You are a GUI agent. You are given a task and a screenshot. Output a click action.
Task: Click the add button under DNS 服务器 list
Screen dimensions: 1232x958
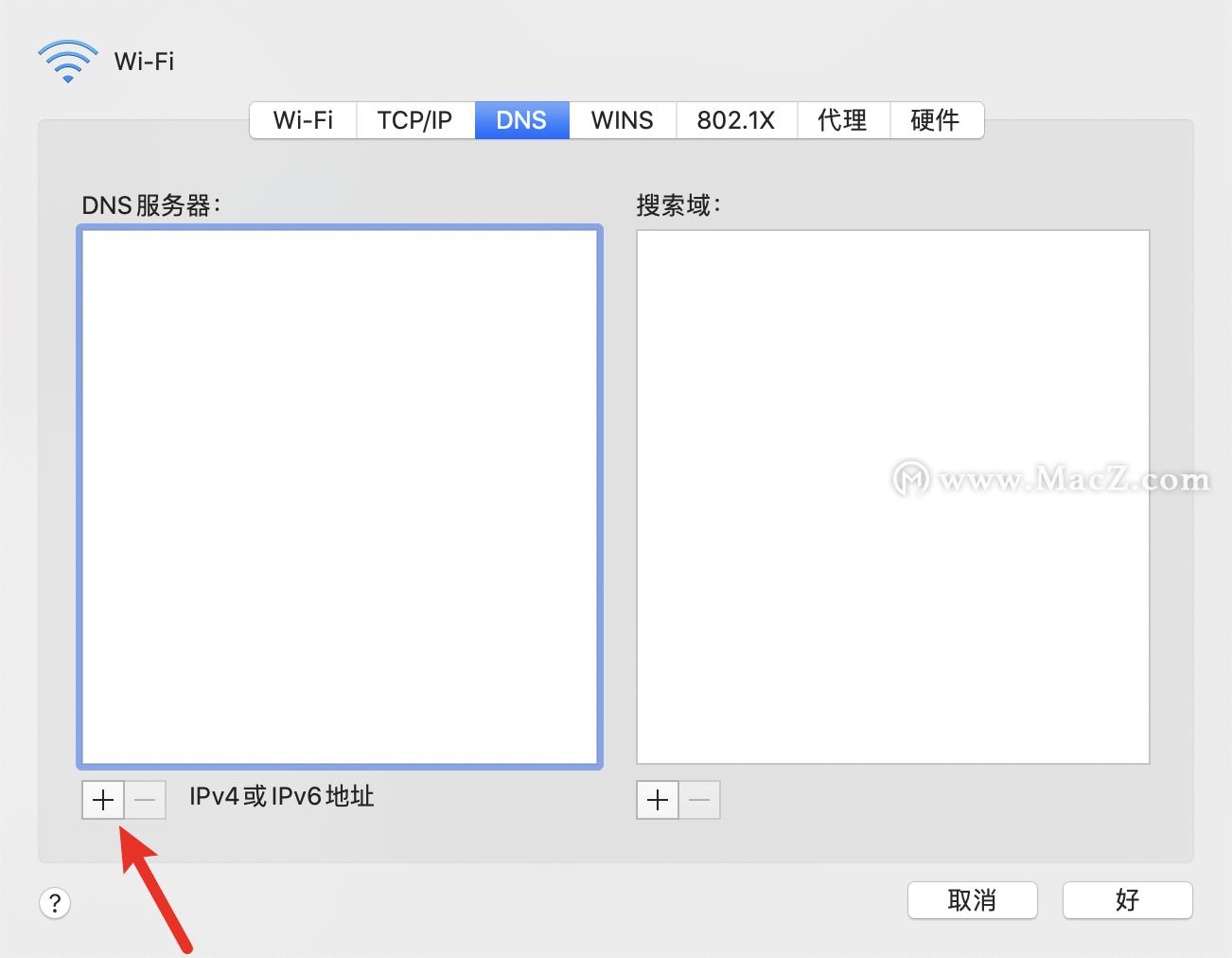pos(102,799)
